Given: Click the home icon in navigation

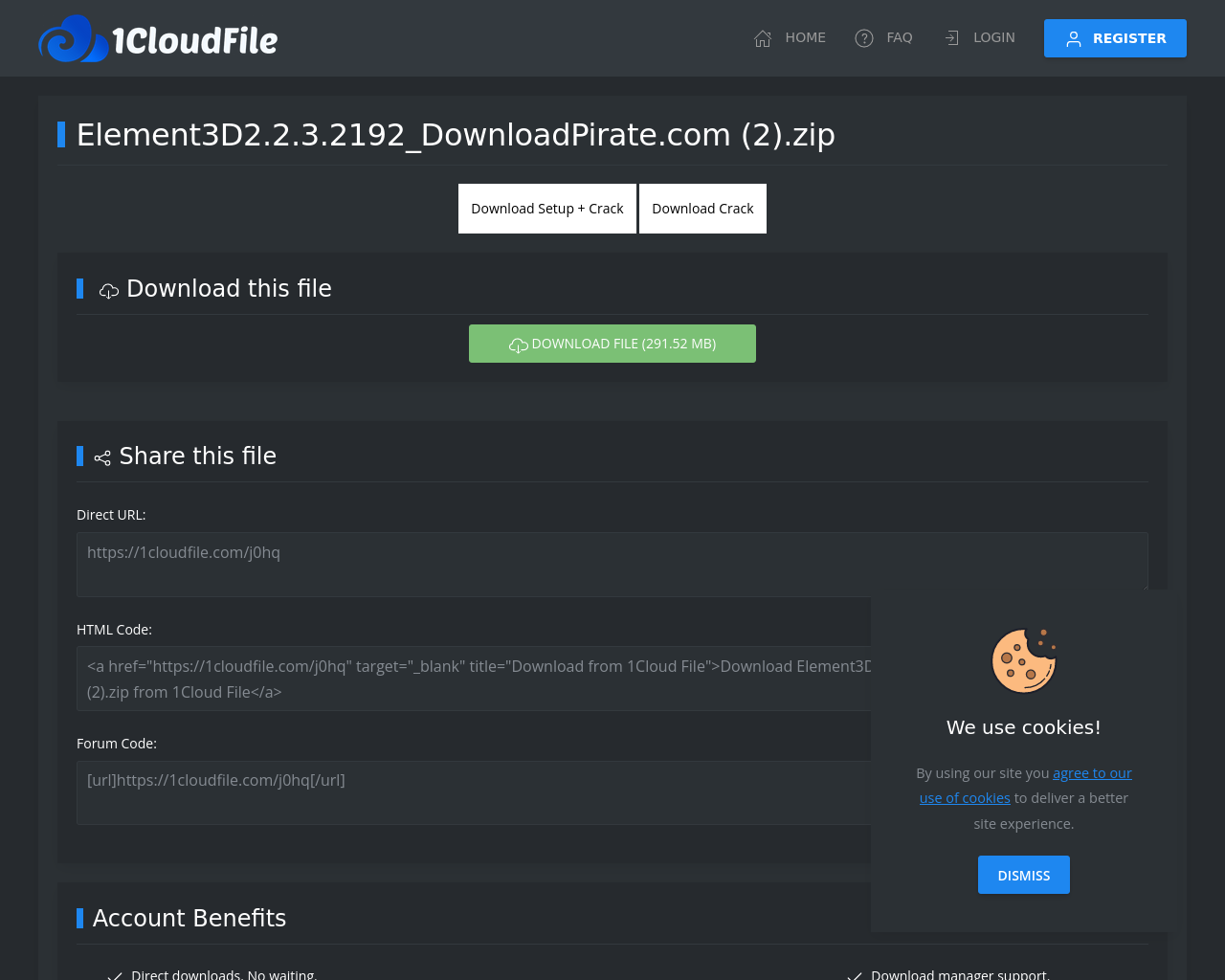Looking at the screenshot, I should (x=763, y=38).
